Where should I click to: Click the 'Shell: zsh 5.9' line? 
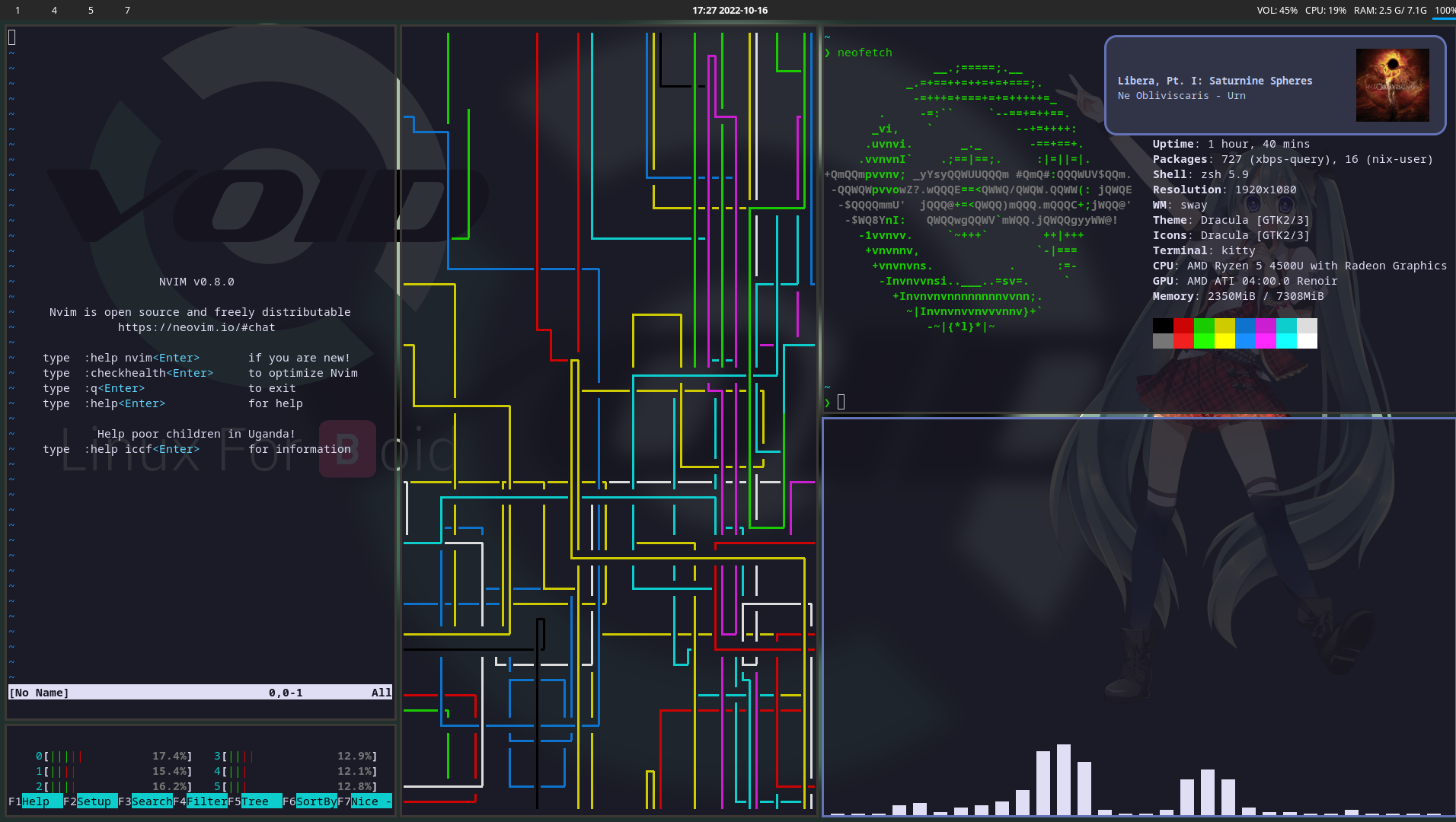tap(1201, 174)
